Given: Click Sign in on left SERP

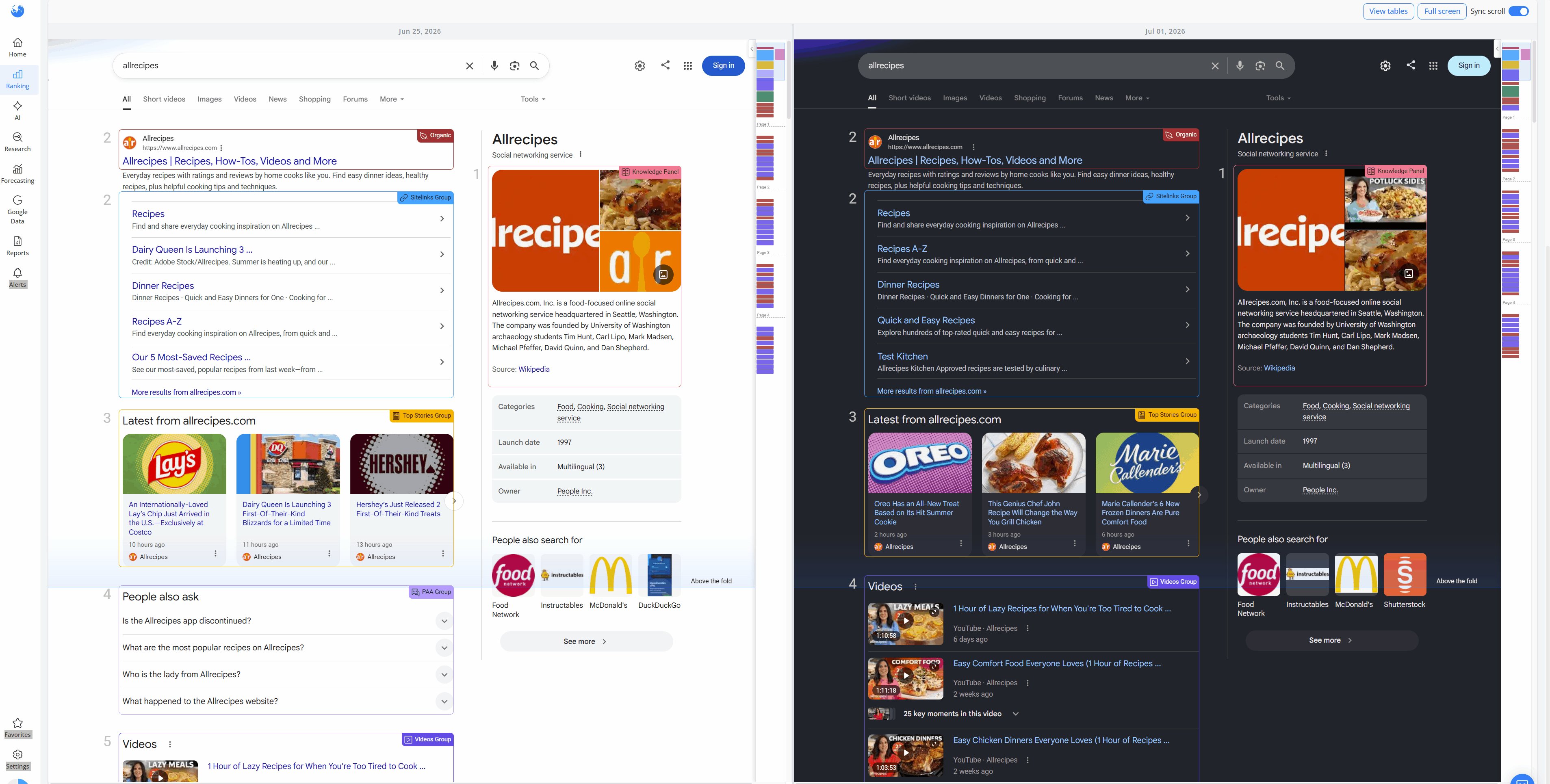Looking at the screenshot, I should click(723, 65).
